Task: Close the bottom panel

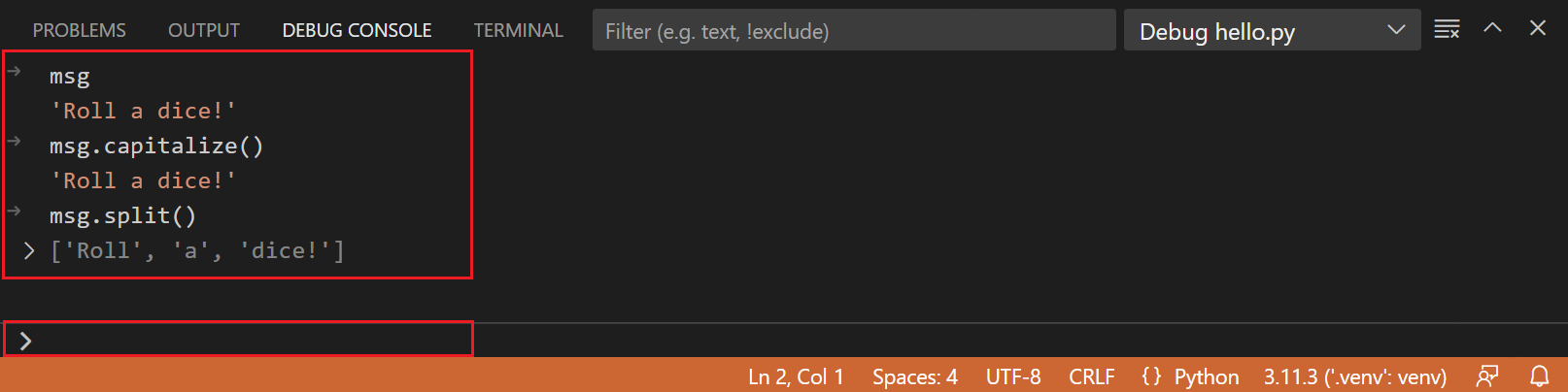Action: [x=1537, y=28]
